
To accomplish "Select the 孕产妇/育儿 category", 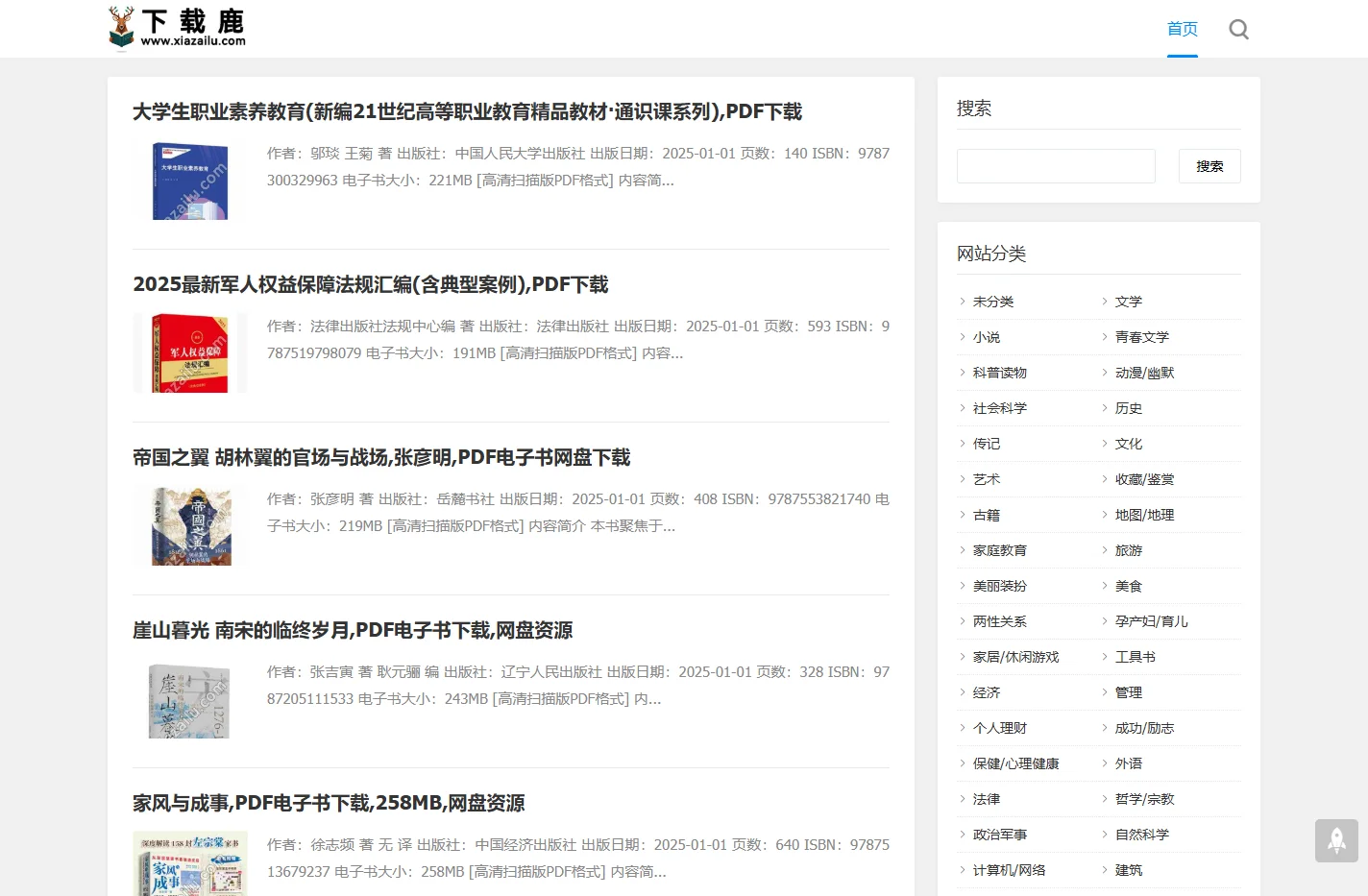I will [x=1152, y=621].
